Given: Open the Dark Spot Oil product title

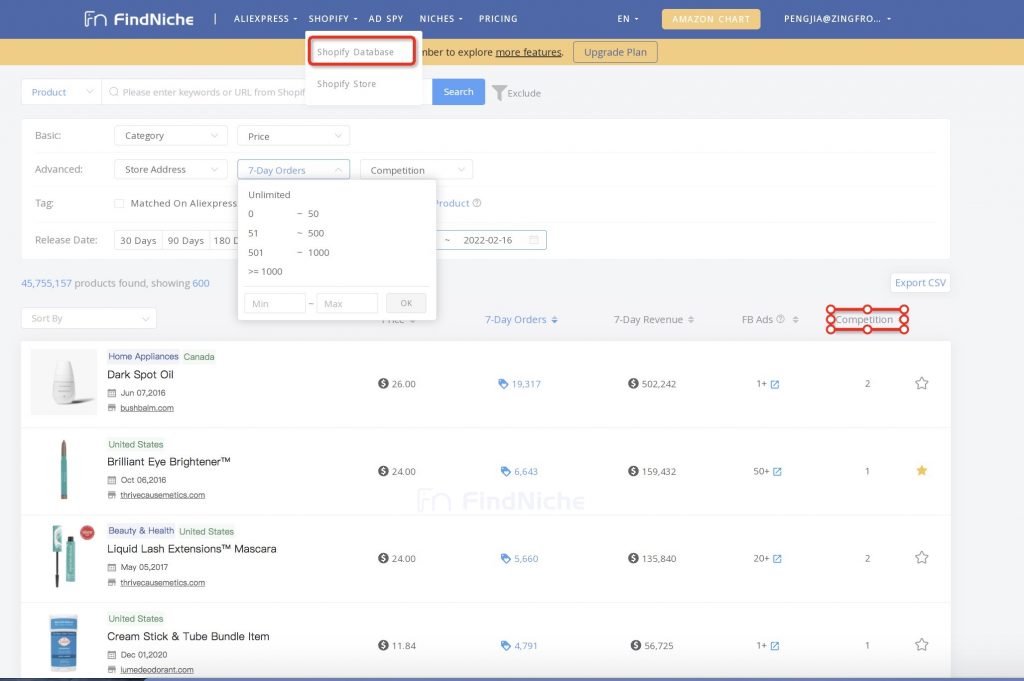Looking at the screenshot, I should (x=140, y=375).
